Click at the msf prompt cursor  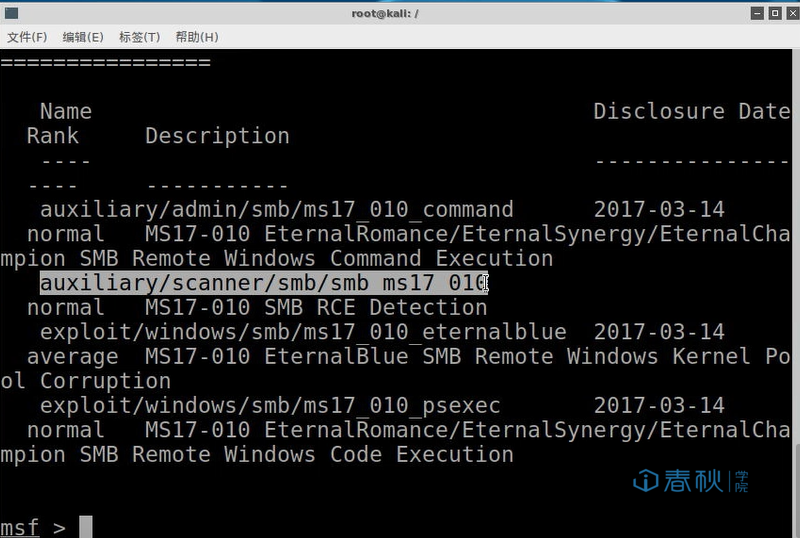click(86, 527)
